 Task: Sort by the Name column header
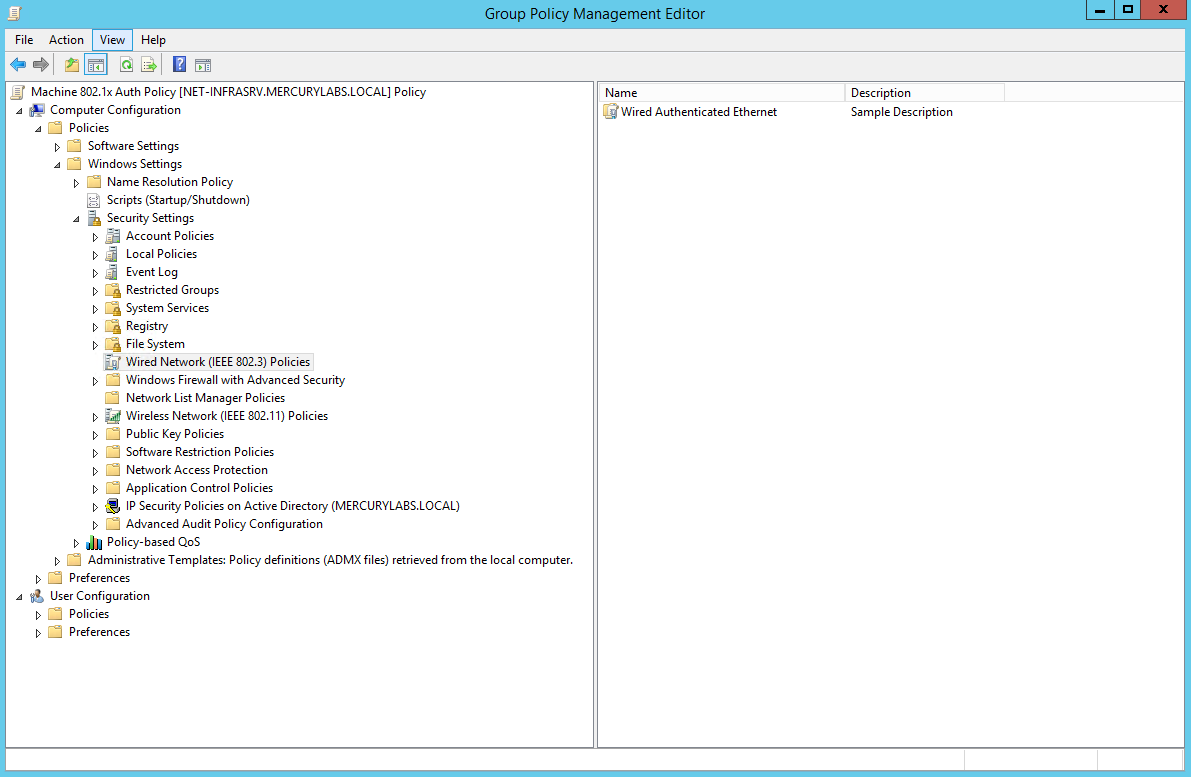(x=722, y=93)
